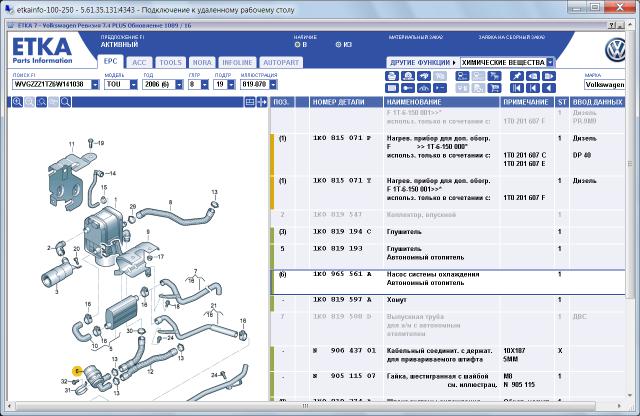The width and height of the screenshot is (640, 416).
Task: Select part number 1K0 815 071 T
Action: tap(342, 180)
